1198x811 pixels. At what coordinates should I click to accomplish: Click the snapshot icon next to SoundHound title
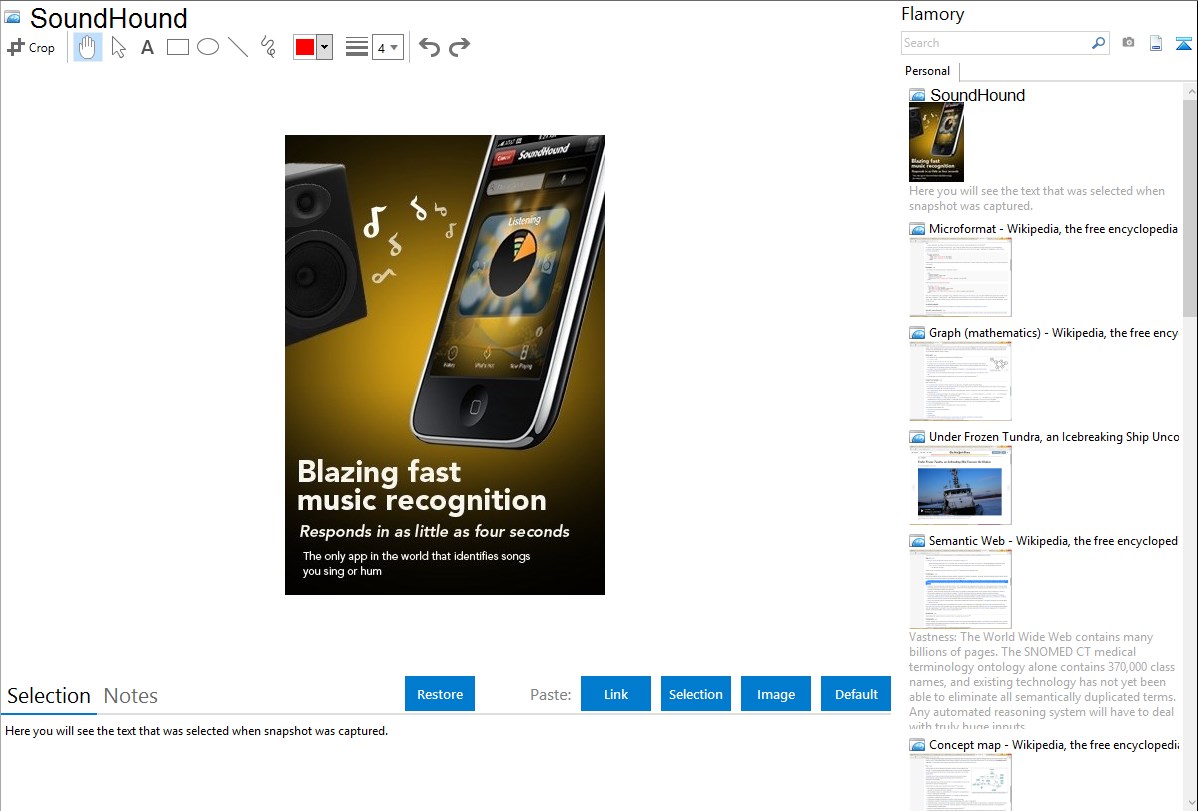(12, 17)
